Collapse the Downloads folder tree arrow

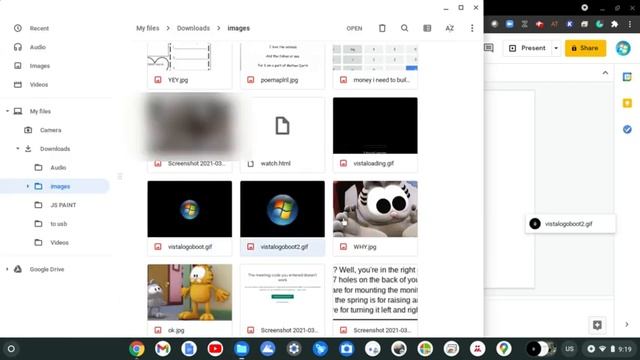18,149
